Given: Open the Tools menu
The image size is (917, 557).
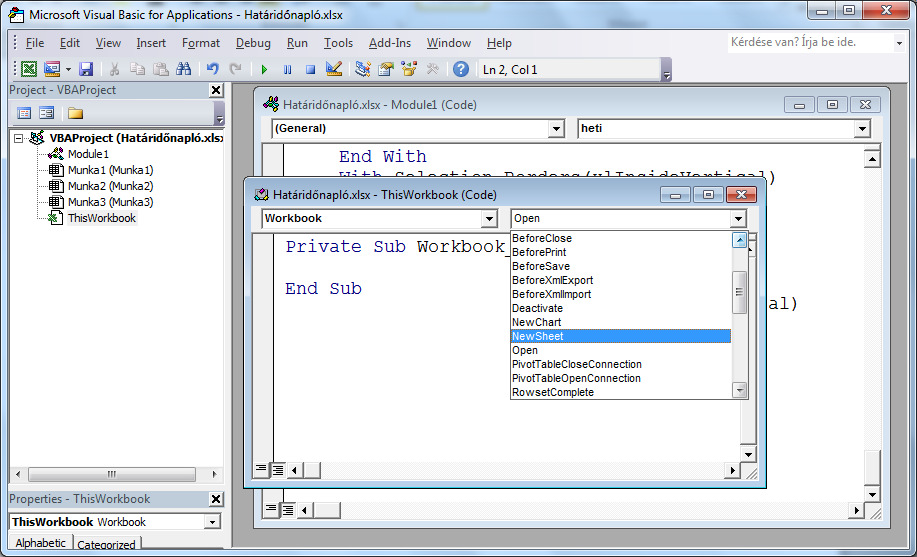Looking at the screenshot, I should point(338,43).
